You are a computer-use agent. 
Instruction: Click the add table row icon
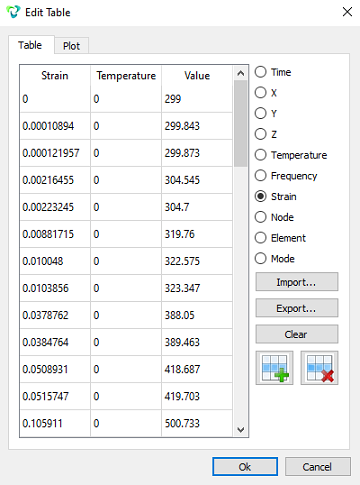[x=274, y=368]
